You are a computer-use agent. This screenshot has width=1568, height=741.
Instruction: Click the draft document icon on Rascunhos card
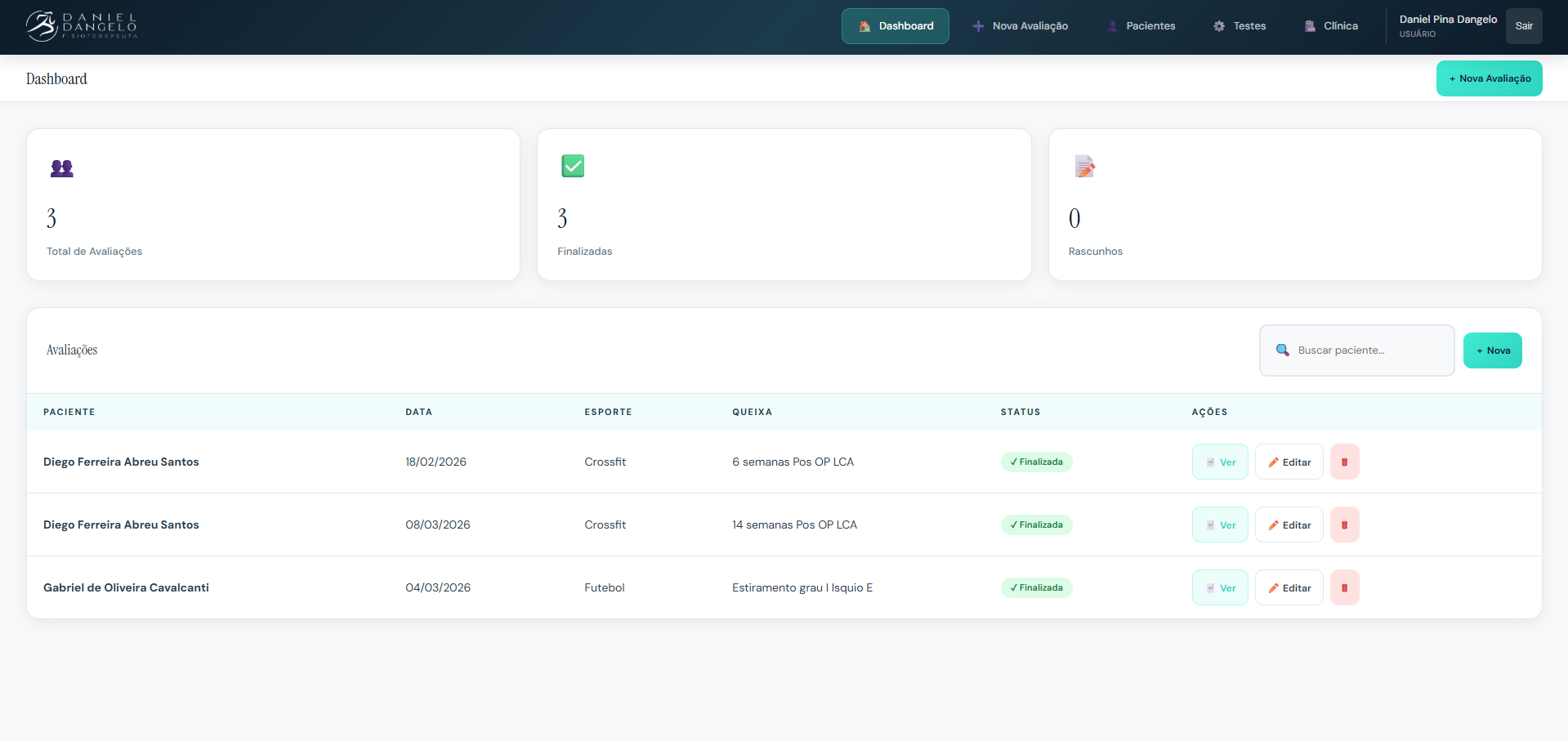point(1084,166)
